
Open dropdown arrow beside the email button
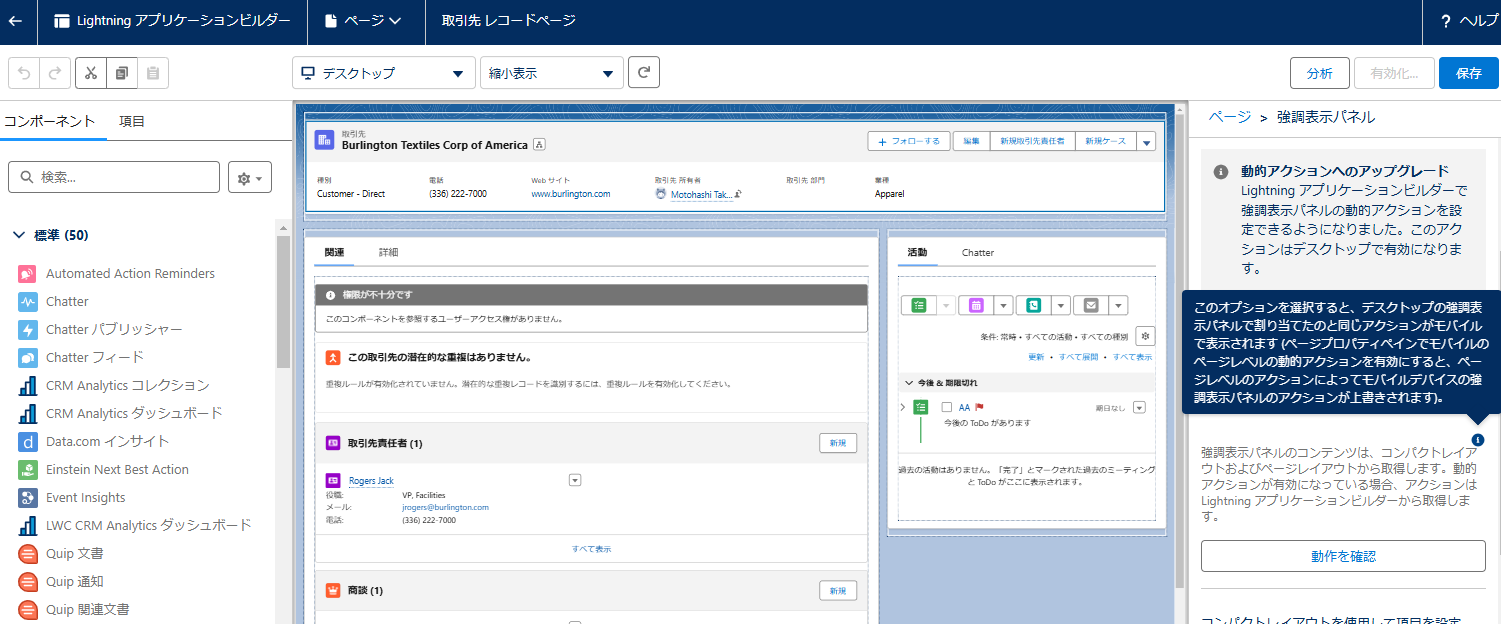tap(1118, 306)
